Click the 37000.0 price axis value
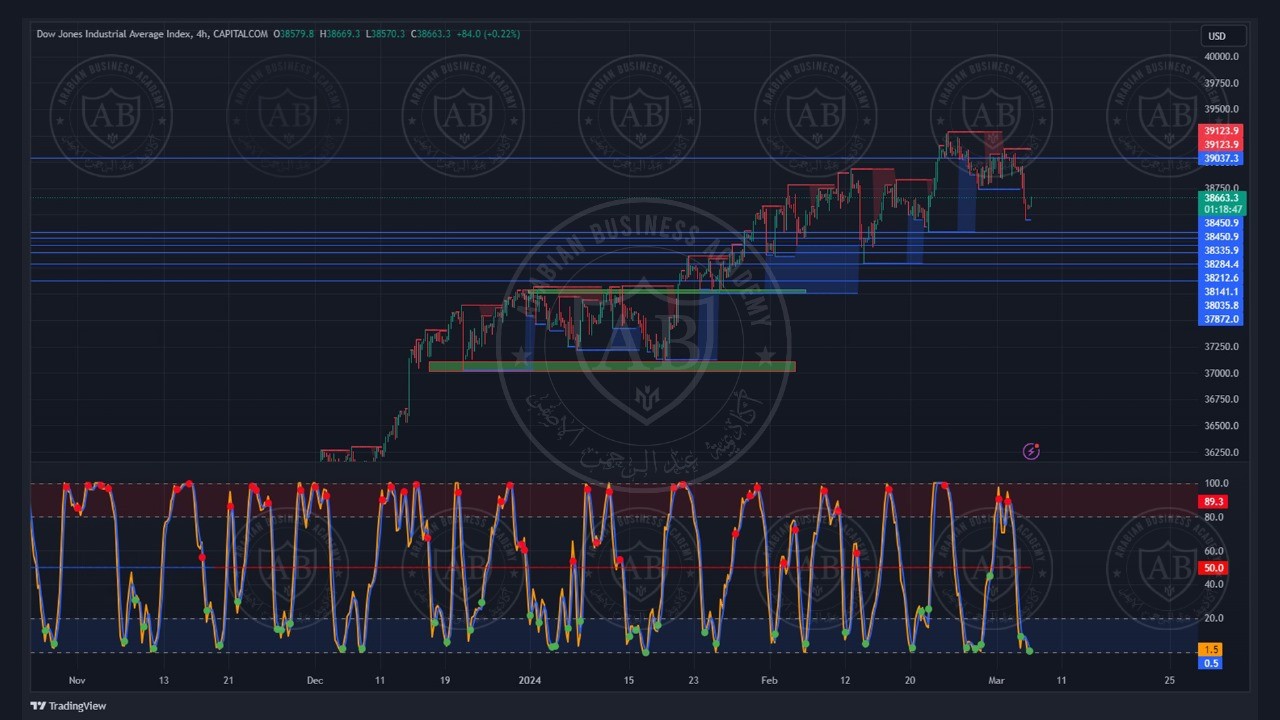Image resolution: width=1280 pixels, height=720 pixels. click(x=1221, y=374)
